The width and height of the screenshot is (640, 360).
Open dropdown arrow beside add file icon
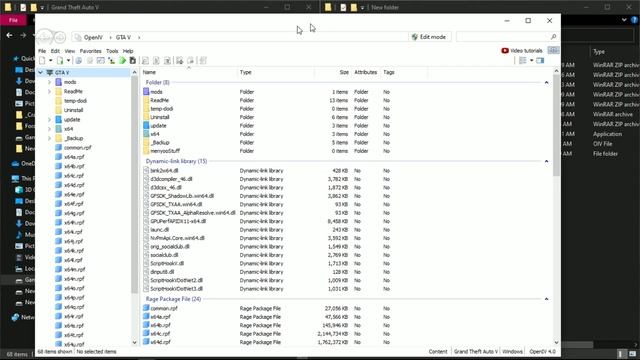pos(68,61)
